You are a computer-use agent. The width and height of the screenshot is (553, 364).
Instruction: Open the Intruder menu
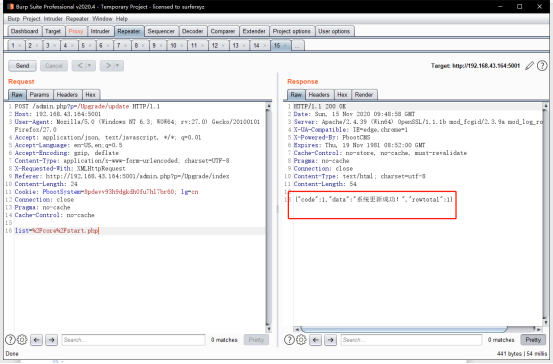[x=53, y=19]
